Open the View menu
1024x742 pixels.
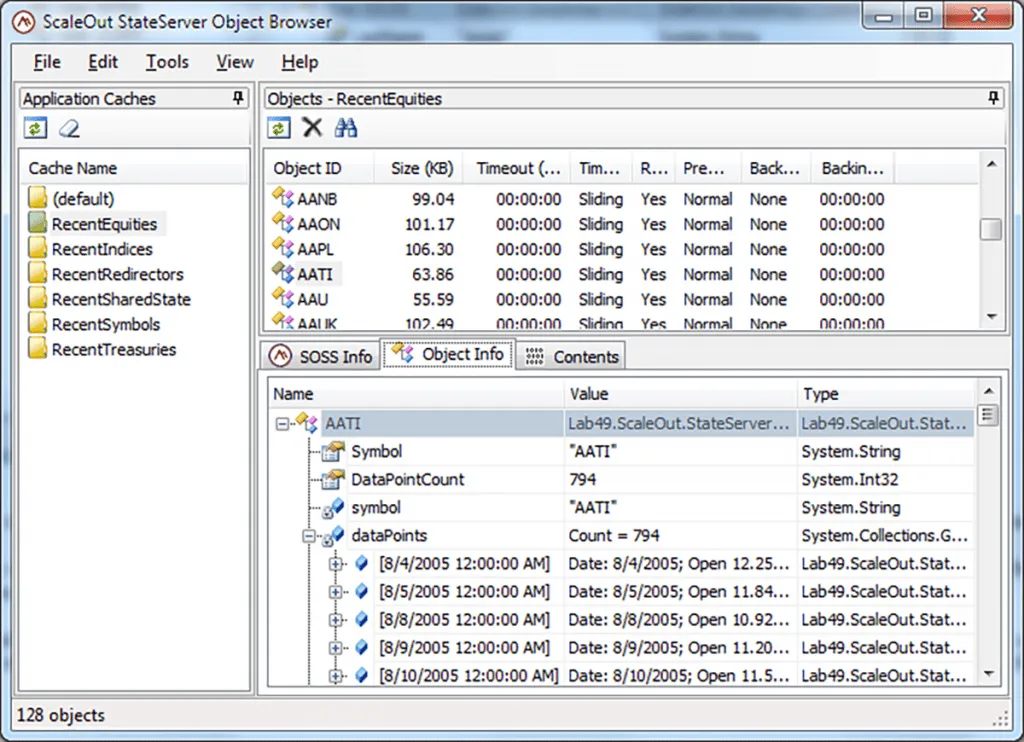[x=234, y=62]
